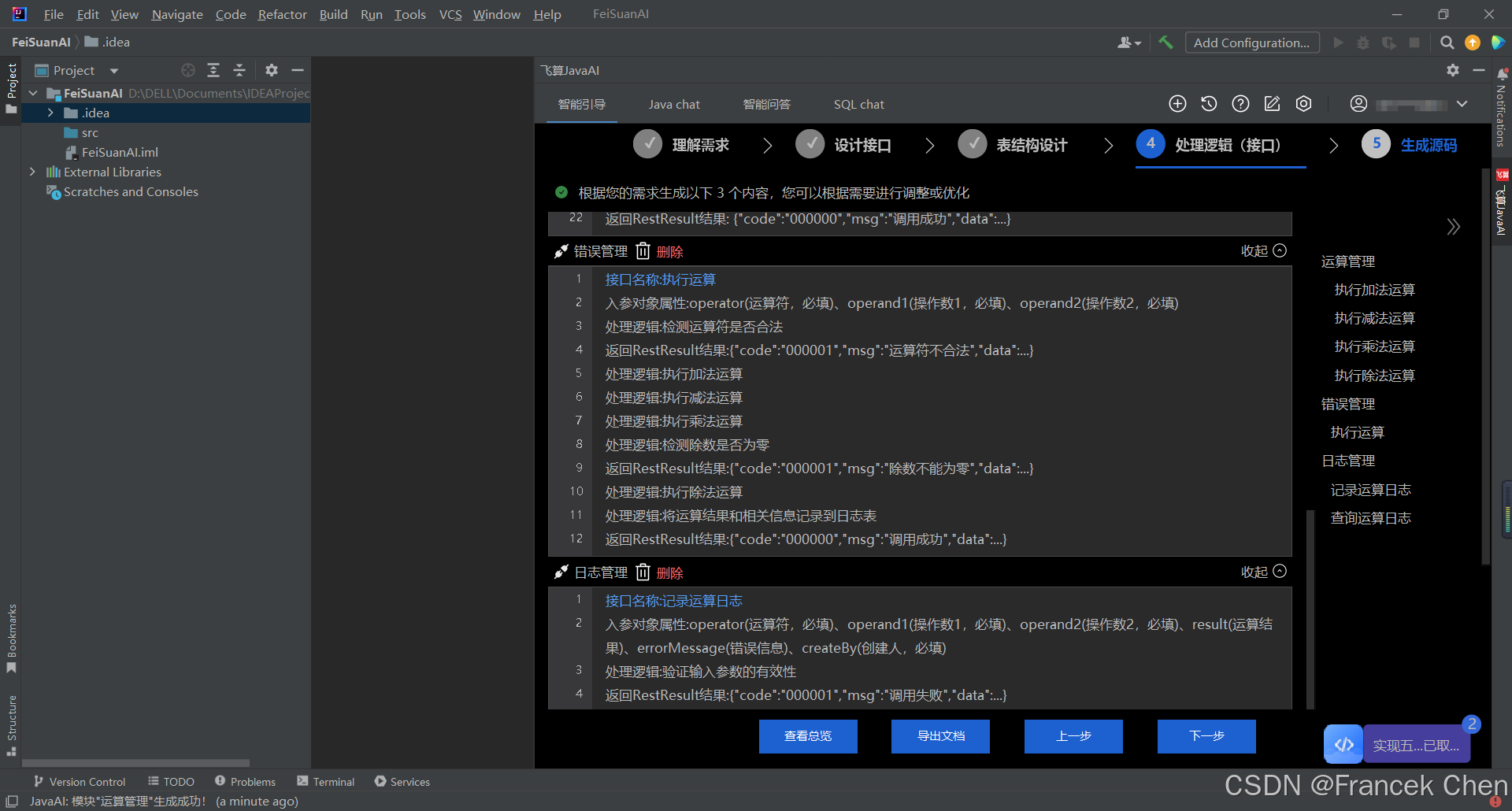Expand the External Libraries tree node
The image size is (1512, 811).
tap(33, 172)
